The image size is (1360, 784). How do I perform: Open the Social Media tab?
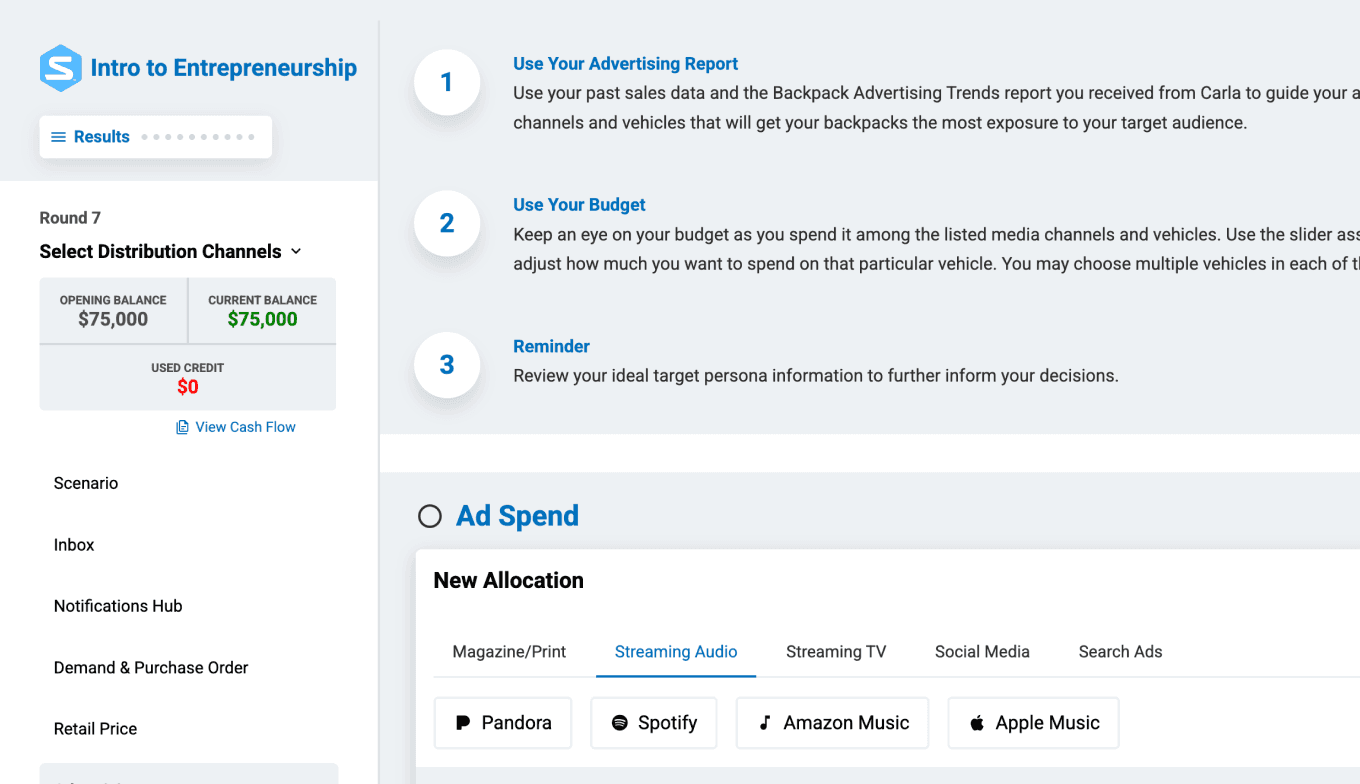click(982, 652)
